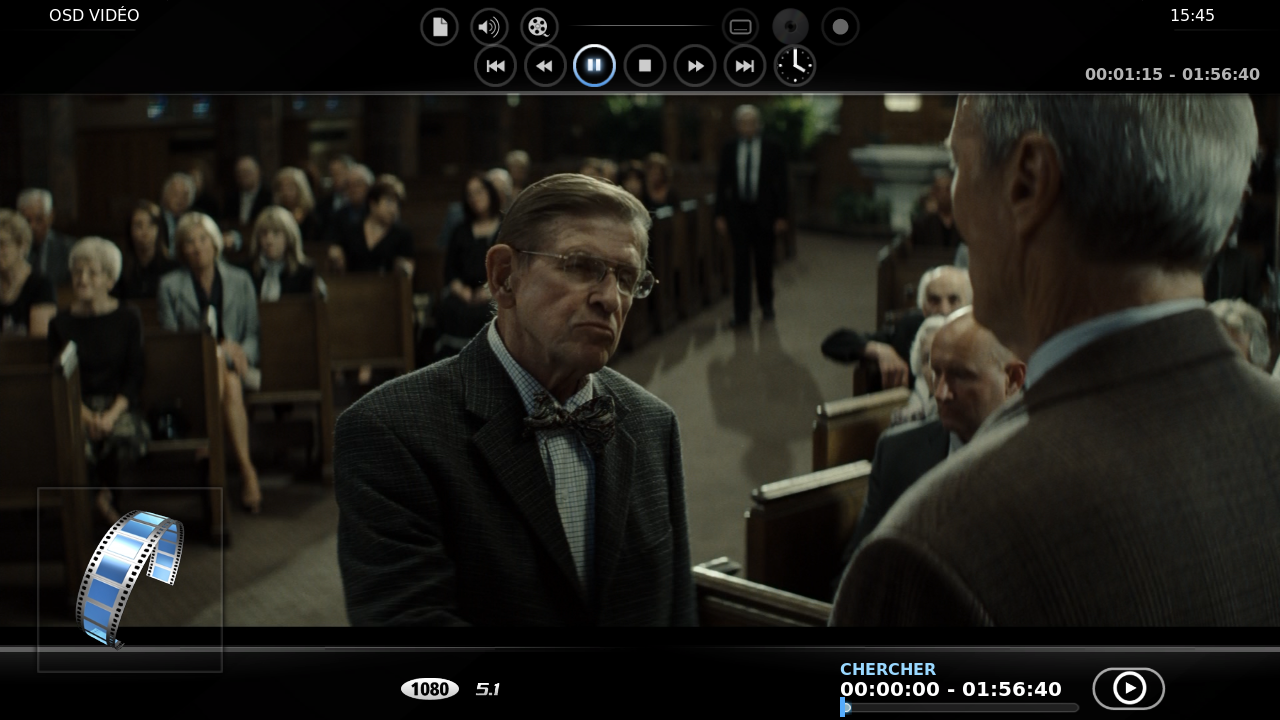The height and width of the screenshot is (720, 1280).
Task: Click elapsed time 00:01:15 - 01:56:40
Action: coord(1172,74)
